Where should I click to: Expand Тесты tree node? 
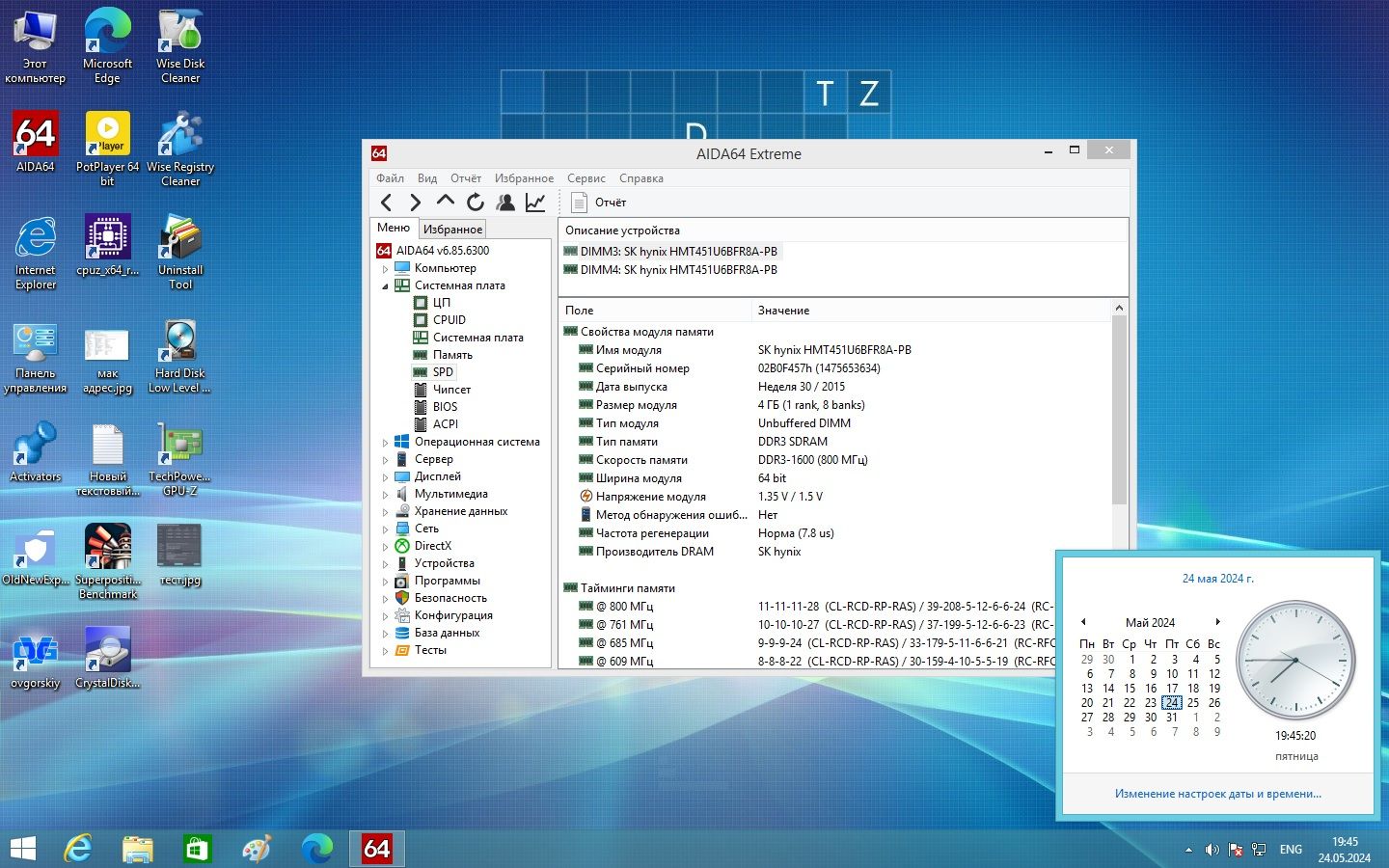tap(385, 651)
